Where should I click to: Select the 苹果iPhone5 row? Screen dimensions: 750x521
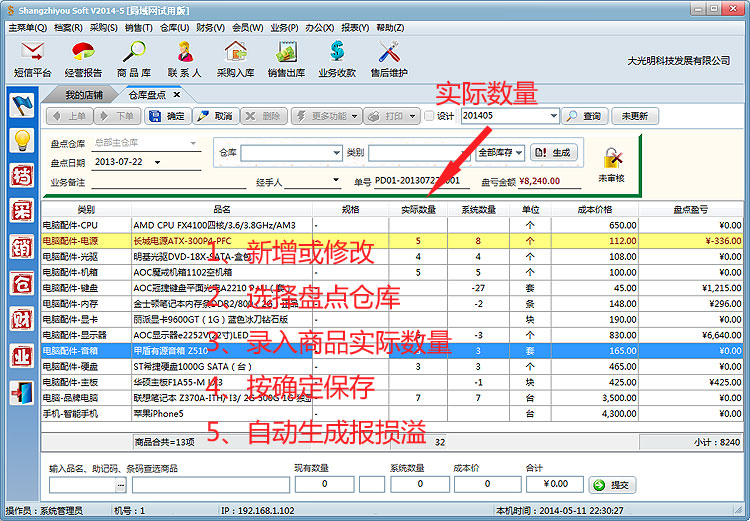392,414
